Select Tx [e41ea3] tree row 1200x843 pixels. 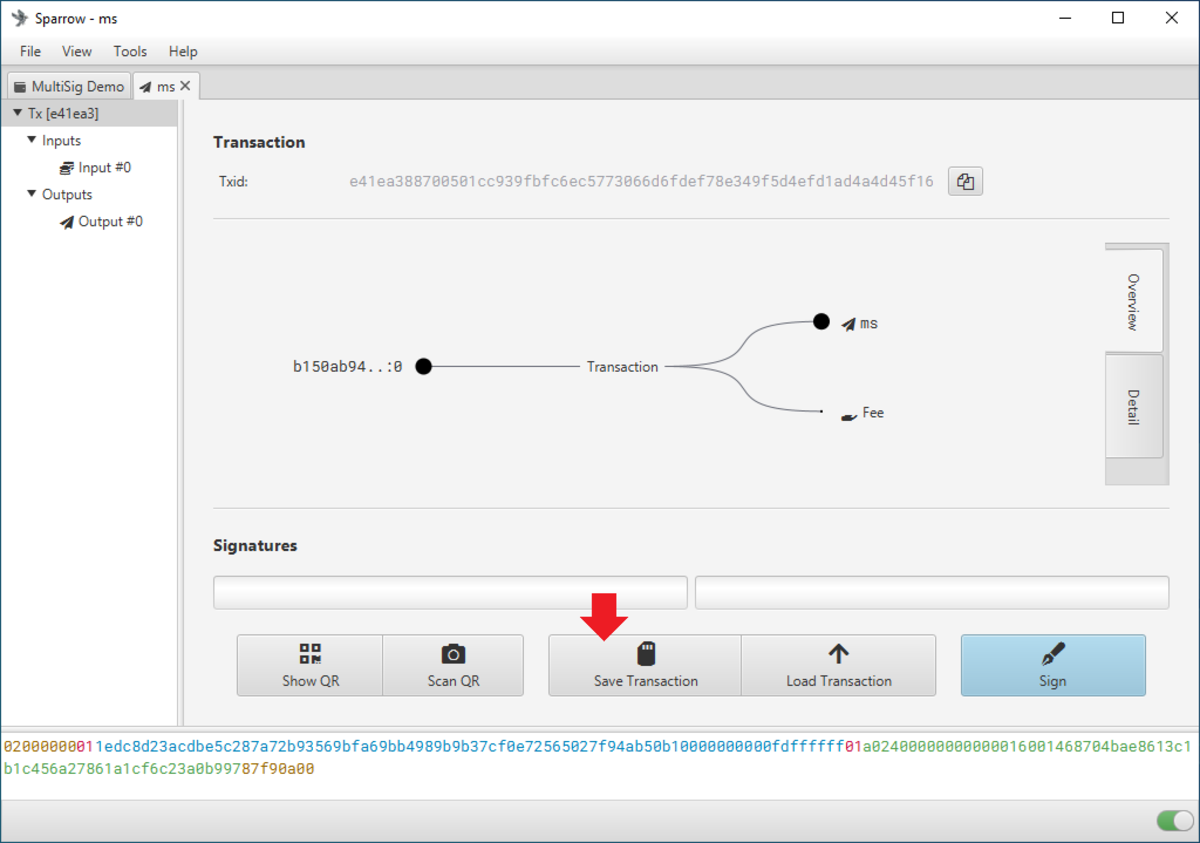coord(89,113)
